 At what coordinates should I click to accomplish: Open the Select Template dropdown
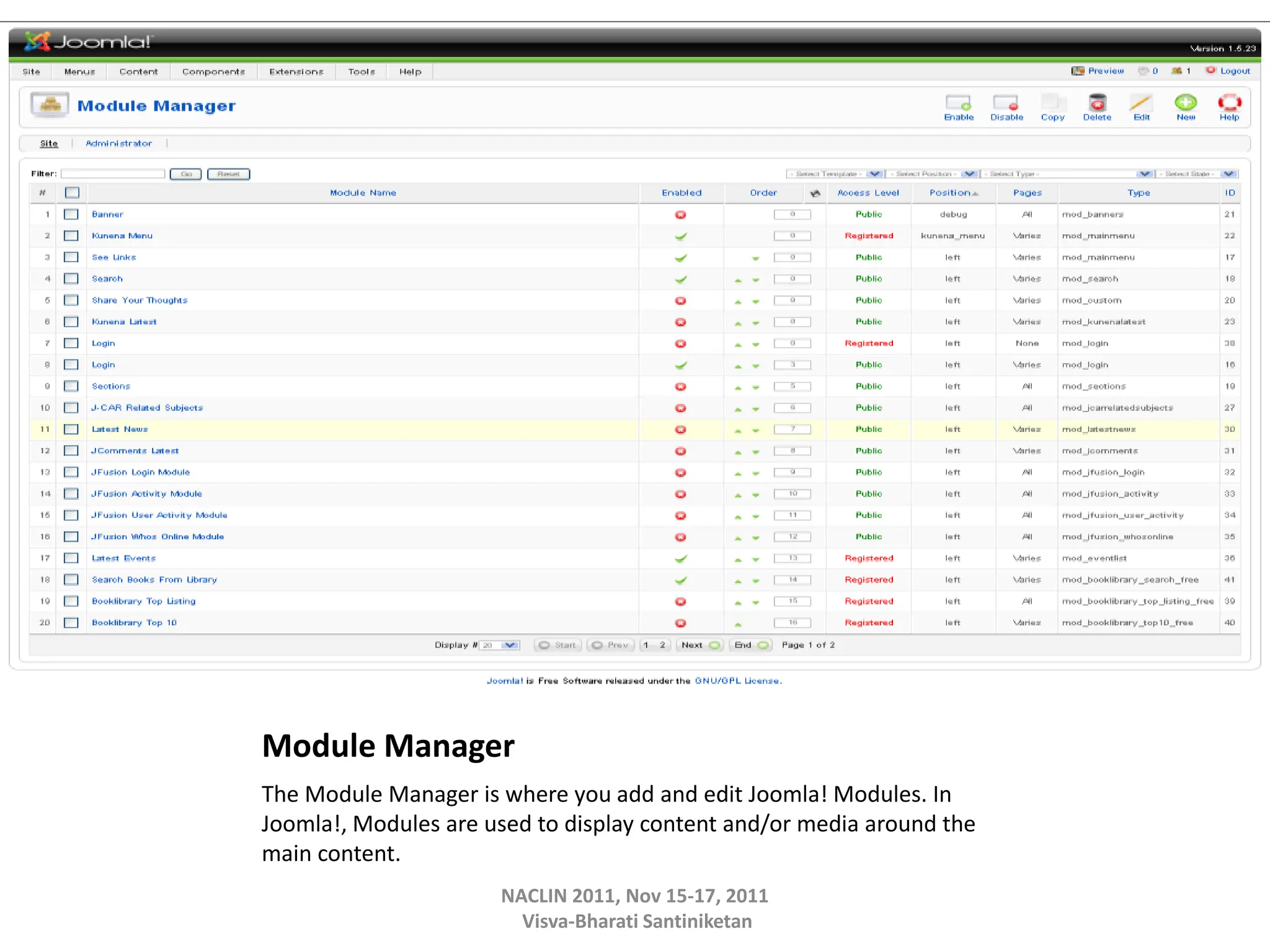[x=835, y=174]
